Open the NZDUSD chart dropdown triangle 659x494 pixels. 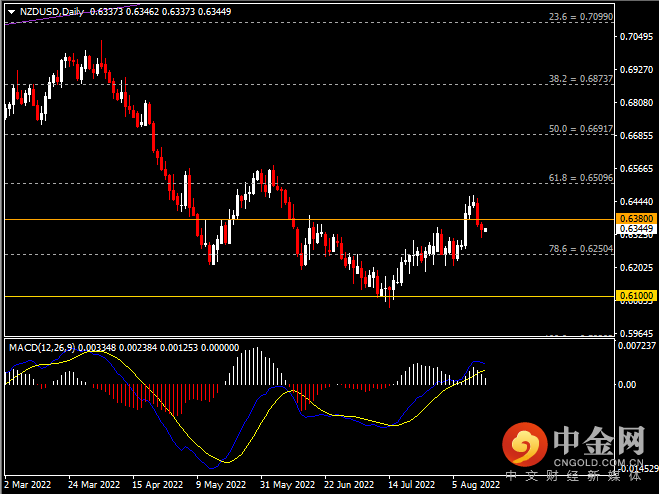[x=12, y=12]
